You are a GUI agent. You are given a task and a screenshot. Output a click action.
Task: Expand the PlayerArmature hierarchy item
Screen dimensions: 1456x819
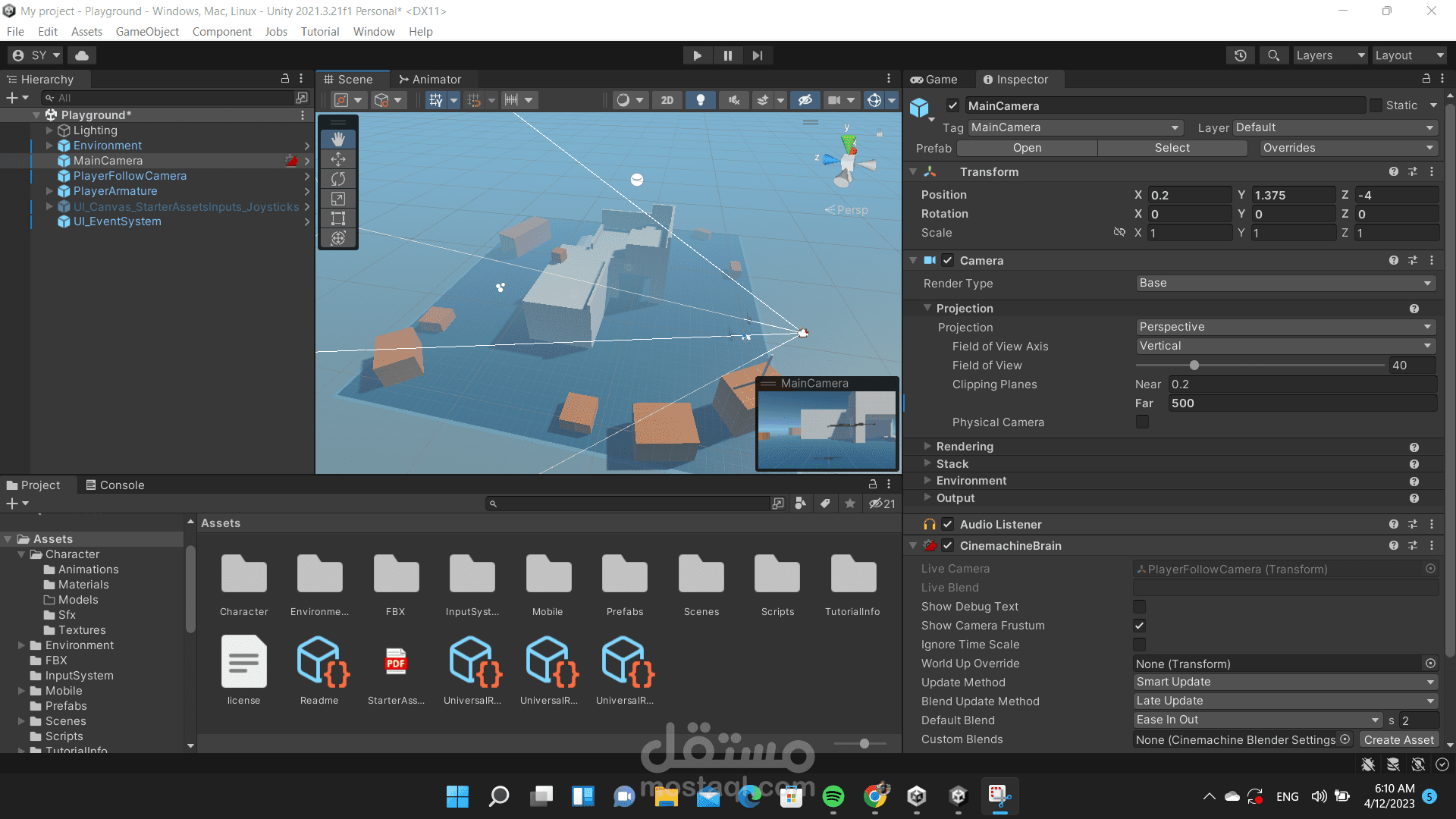click(49, 191)
